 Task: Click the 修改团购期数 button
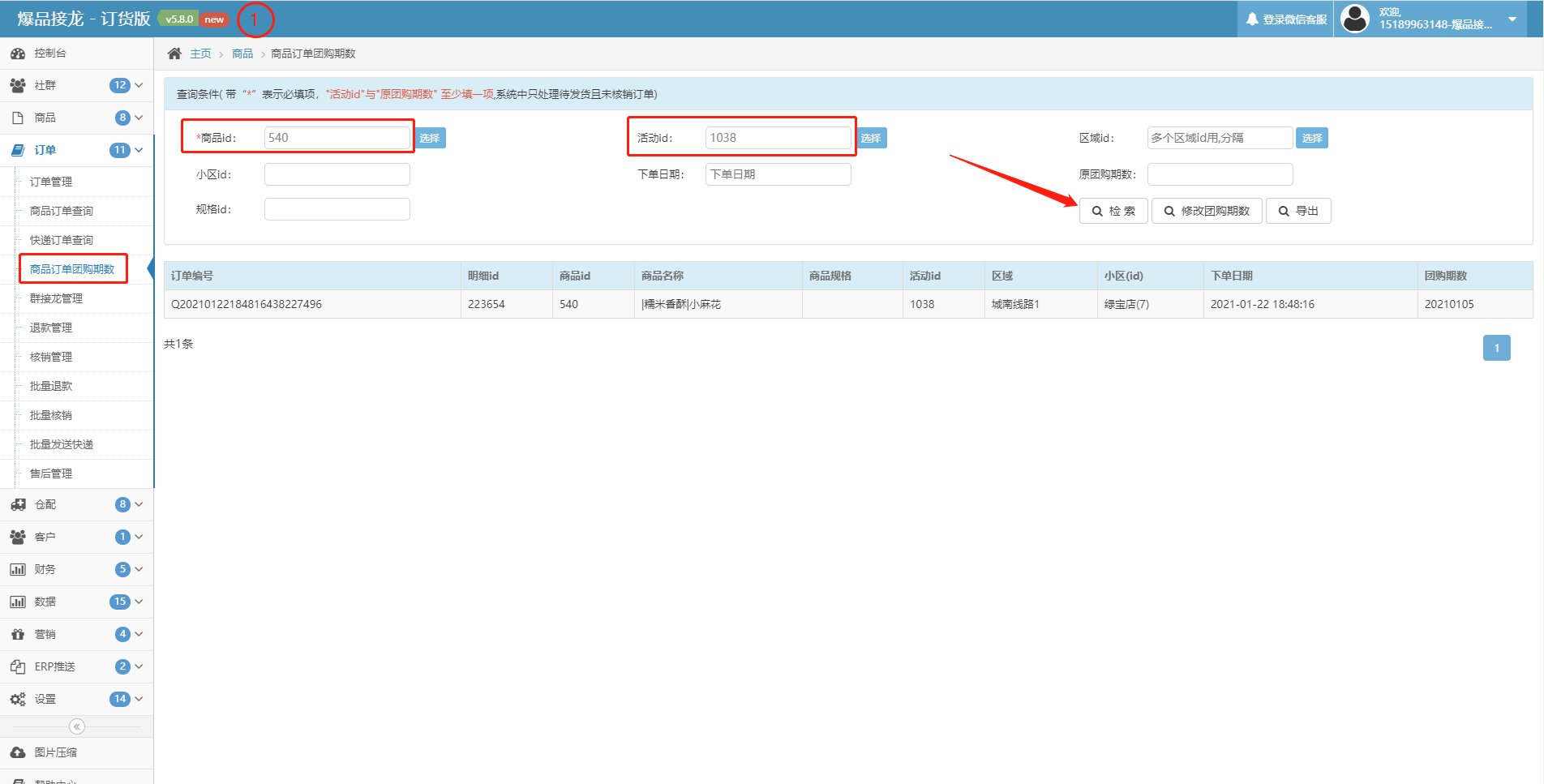1207,211
